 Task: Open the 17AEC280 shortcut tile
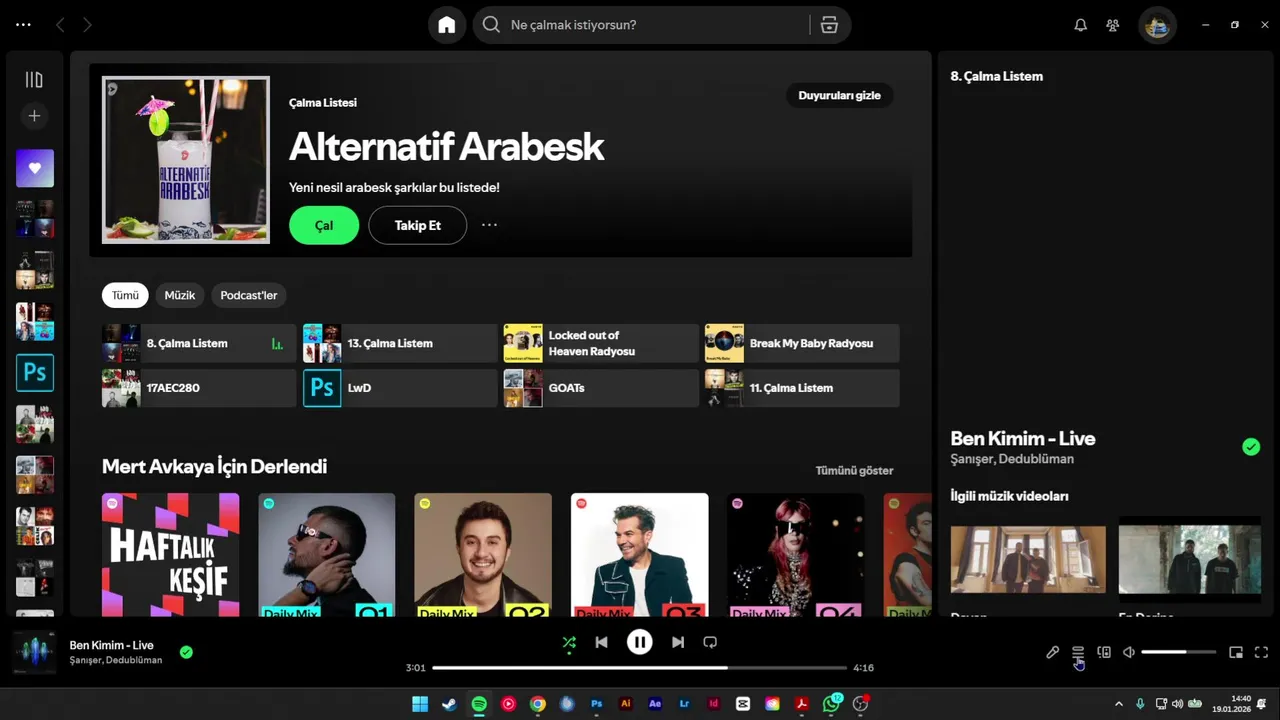[199, 388]
